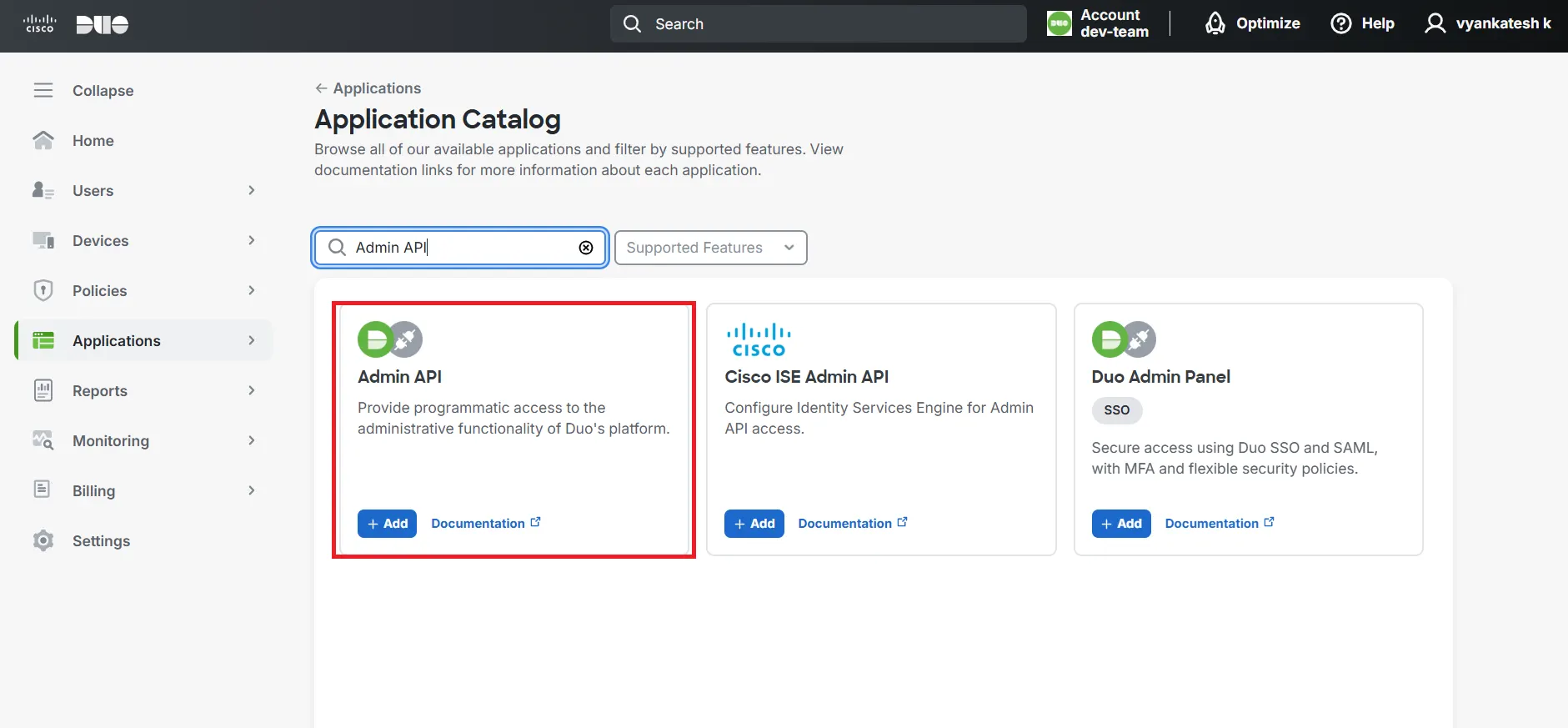Select Monitoring in the sidebar
1568x728 pixels.
pos(111,441)
